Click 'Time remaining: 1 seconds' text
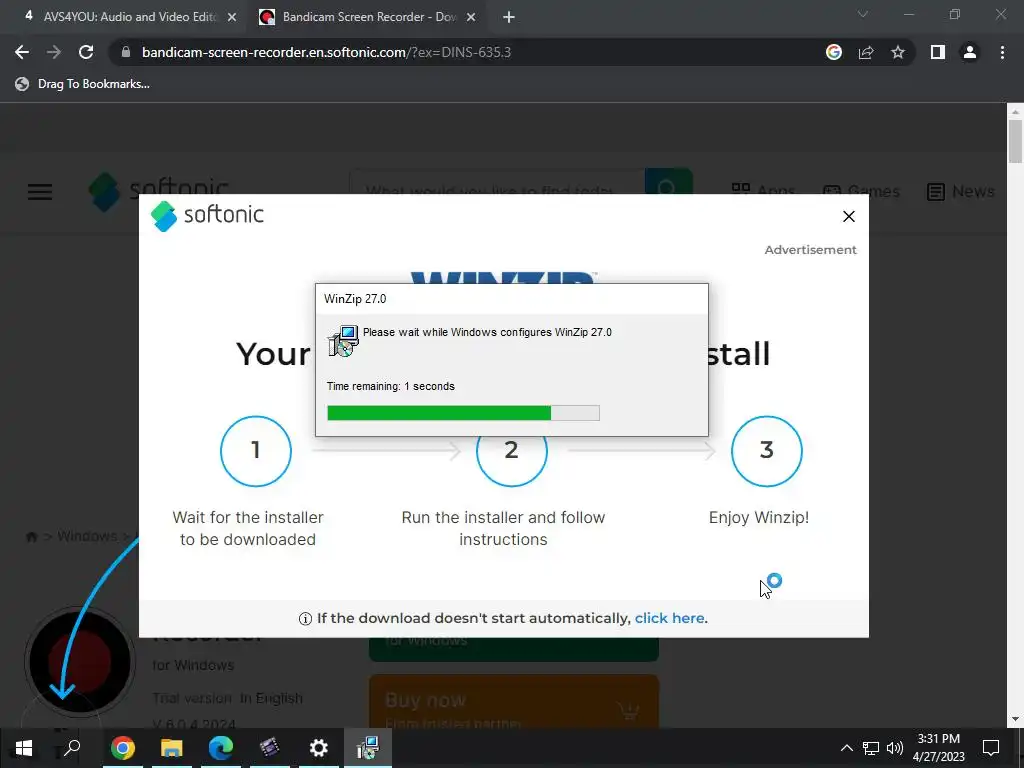Screen dimensions: 1024x768 [391, 386]
